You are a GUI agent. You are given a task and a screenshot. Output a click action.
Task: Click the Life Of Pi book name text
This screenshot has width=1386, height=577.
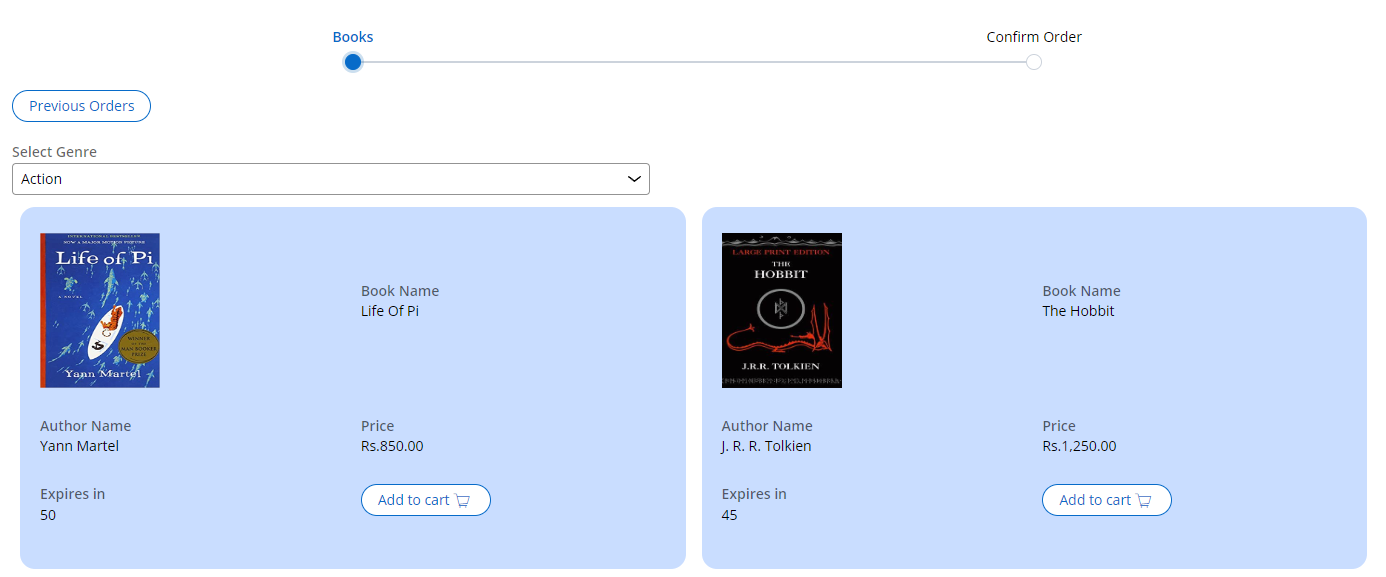390,311
